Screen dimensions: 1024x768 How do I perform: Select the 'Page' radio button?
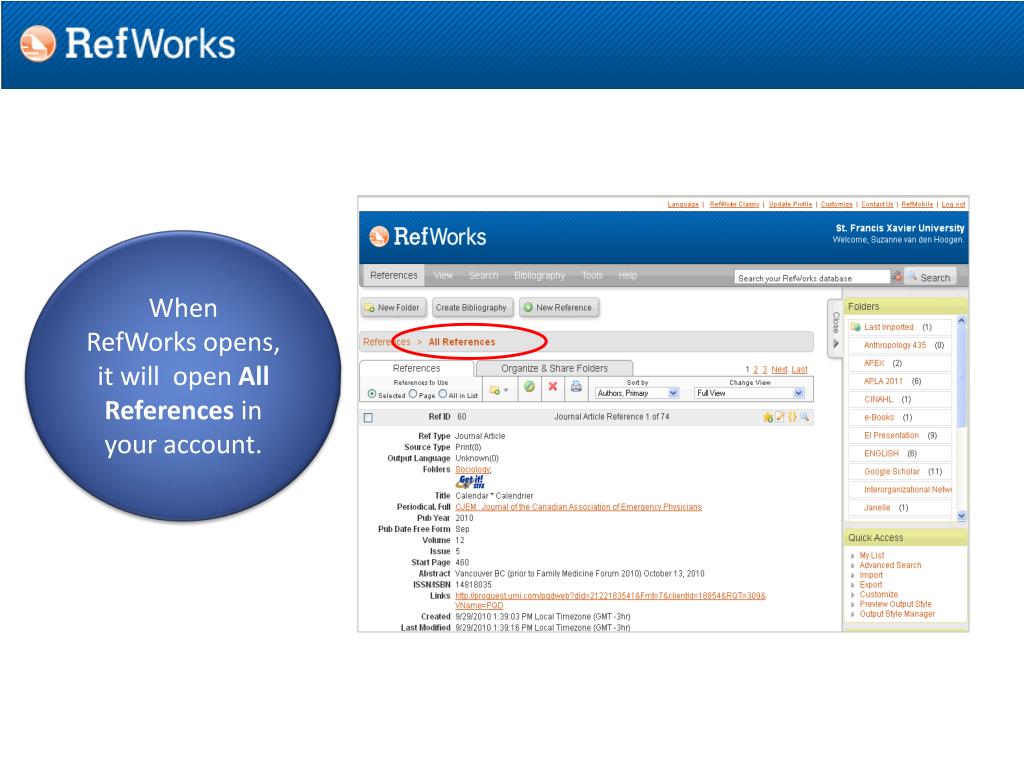(413, 394)
